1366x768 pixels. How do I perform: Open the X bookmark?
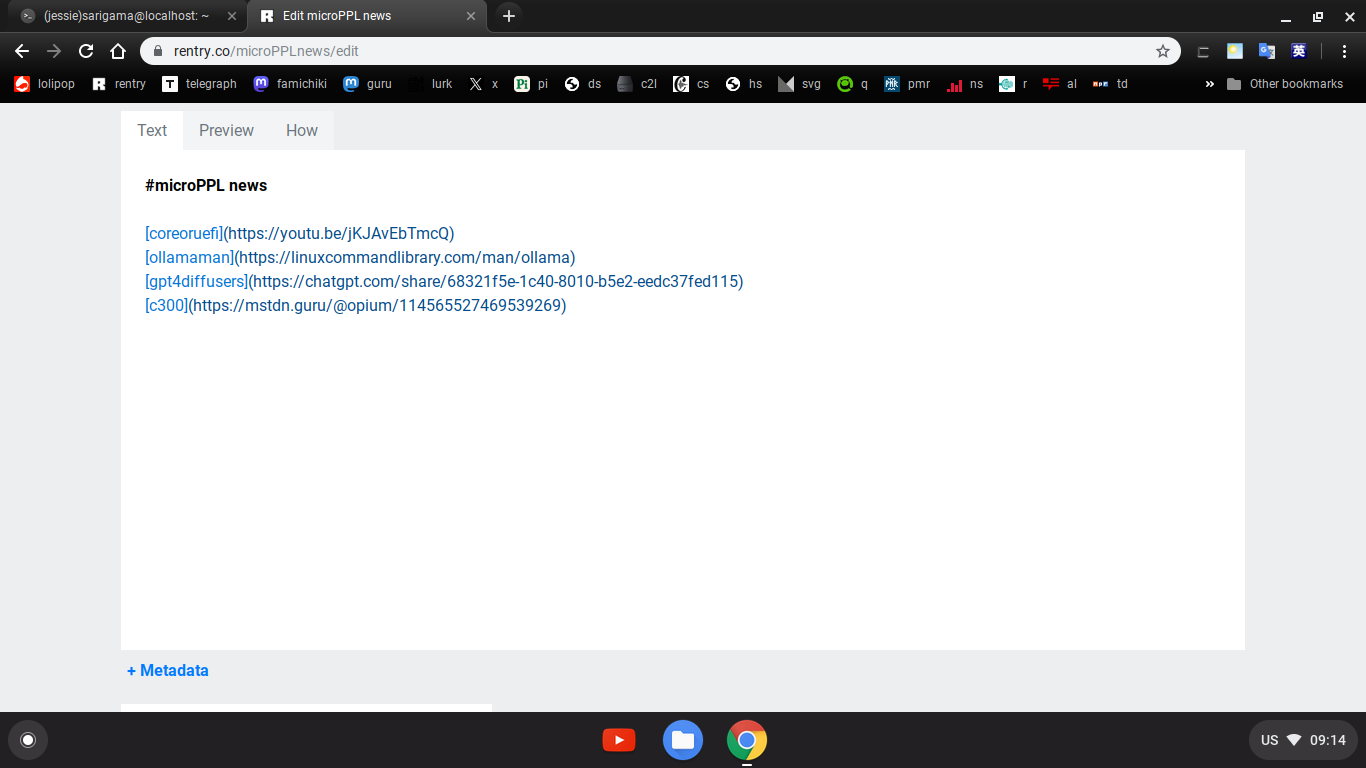(x=483, y=84)
